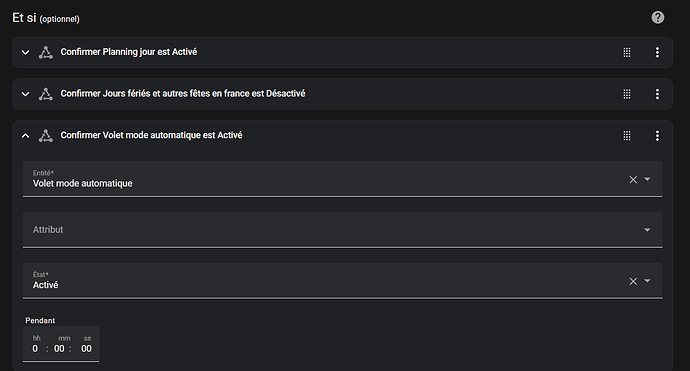Open the État dropdown arrow
The width and height of the screenshot is (690, 371).
coord(647,281)
